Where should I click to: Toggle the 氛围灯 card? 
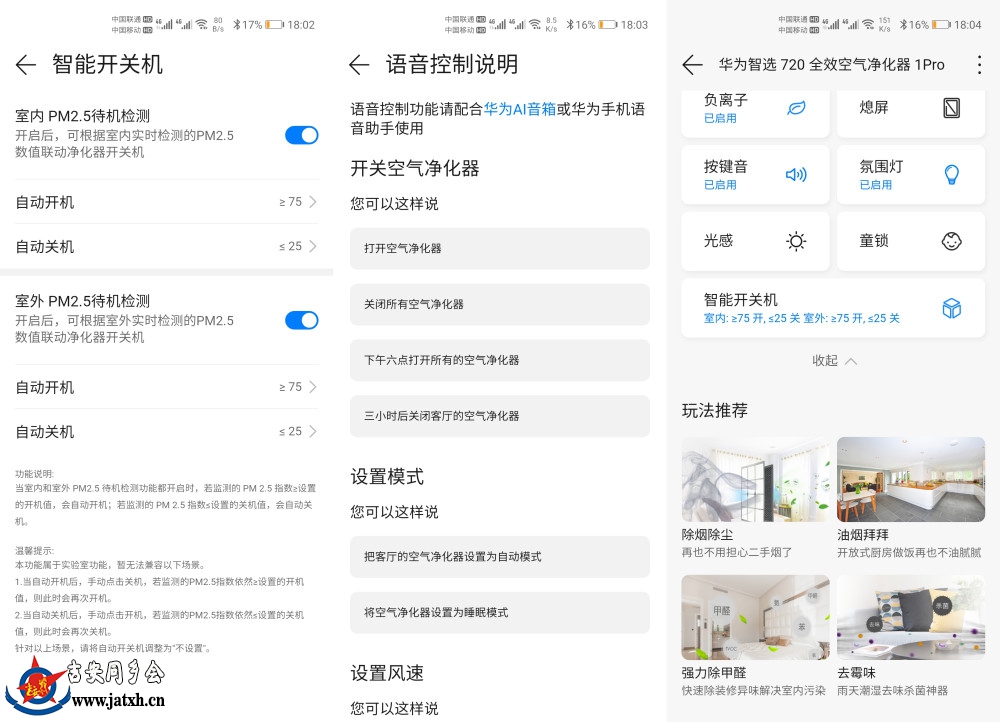(x=911, y=174)
